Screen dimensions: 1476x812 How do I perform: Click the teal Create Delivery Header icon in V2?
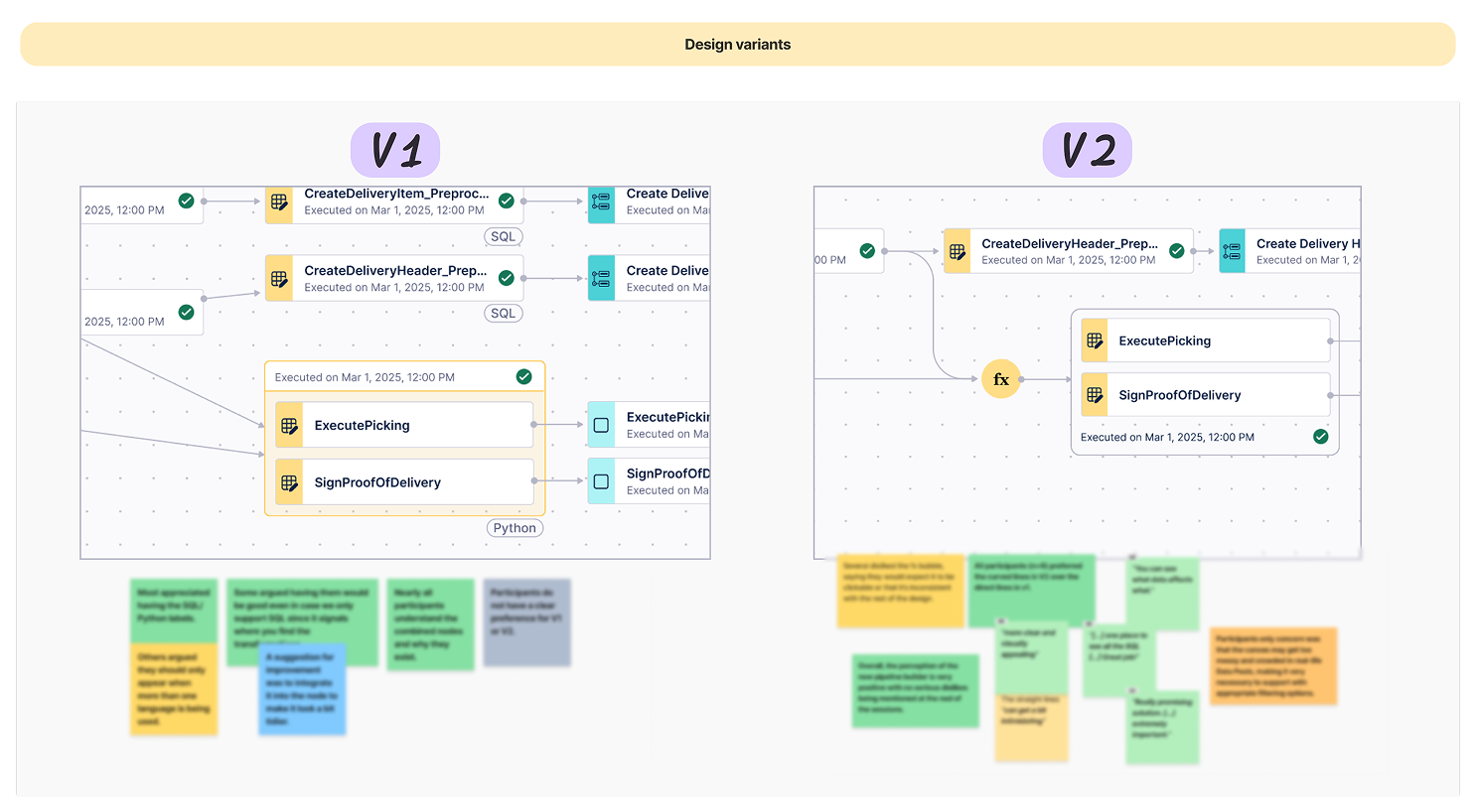[x=1232, y=251]
